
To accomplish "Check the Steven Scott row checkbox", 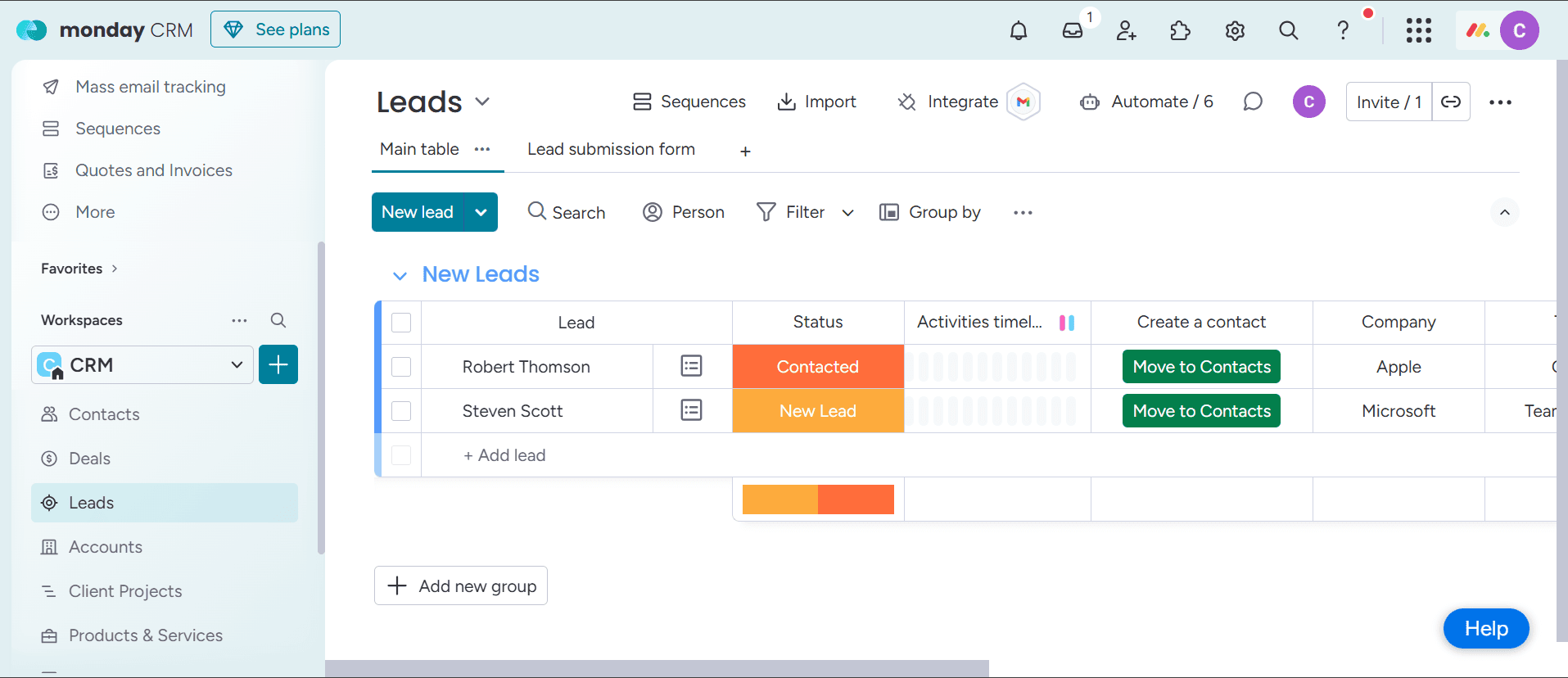I will [x=401, y=411].
